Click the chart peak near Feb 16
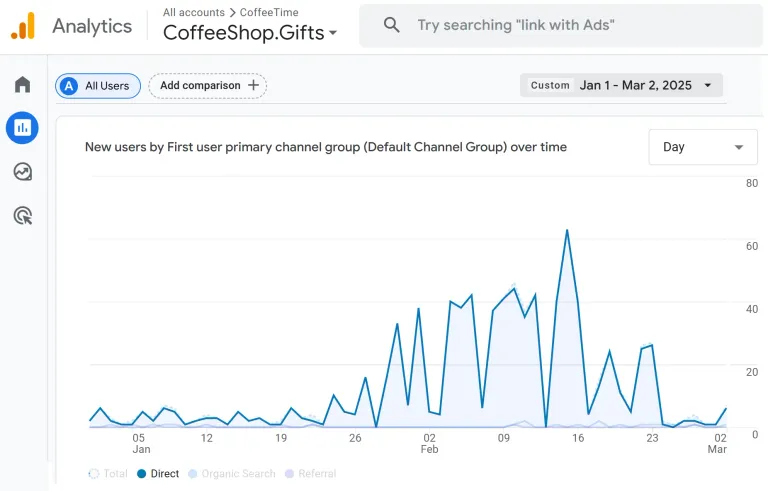The width and height of the screenshot is (768, 491). [x=567, y=230]
